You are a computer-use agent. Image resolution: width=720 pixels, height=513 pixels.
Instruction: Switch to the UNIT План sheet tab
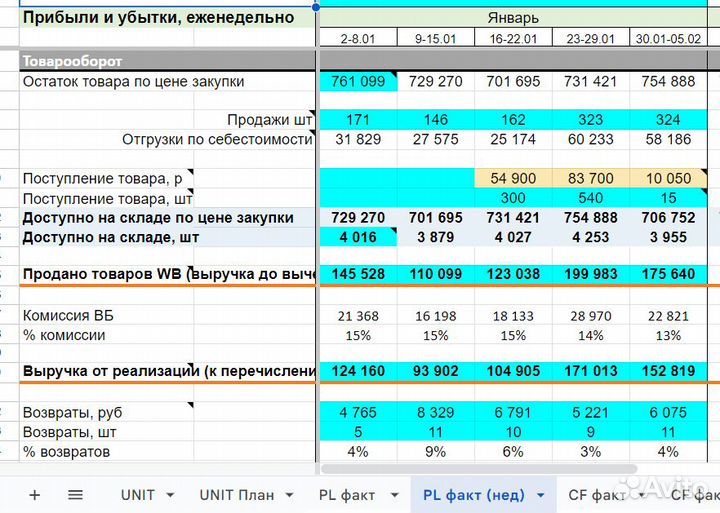[236, 495]
